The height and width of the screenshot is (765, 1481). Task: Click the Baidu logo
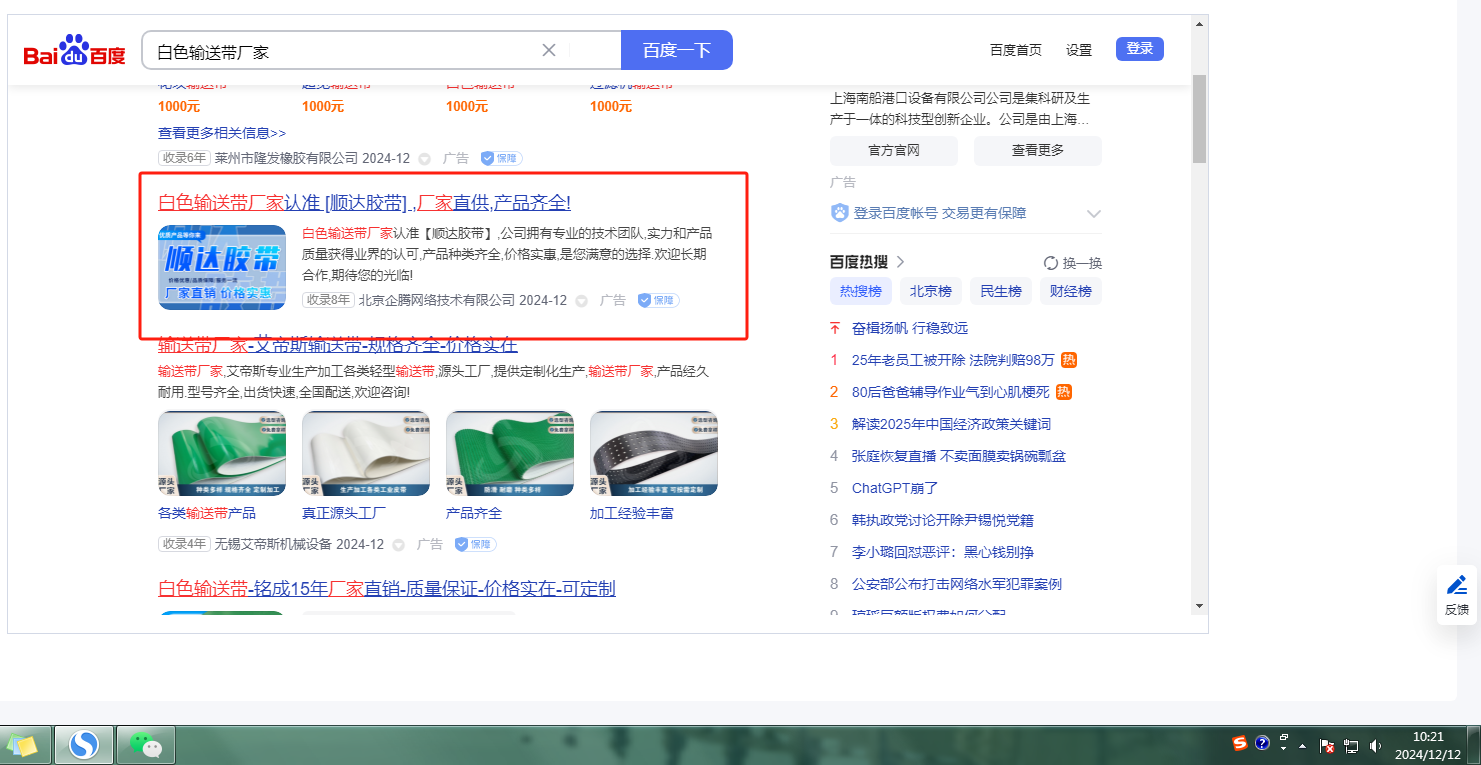[x=75, y=50]
